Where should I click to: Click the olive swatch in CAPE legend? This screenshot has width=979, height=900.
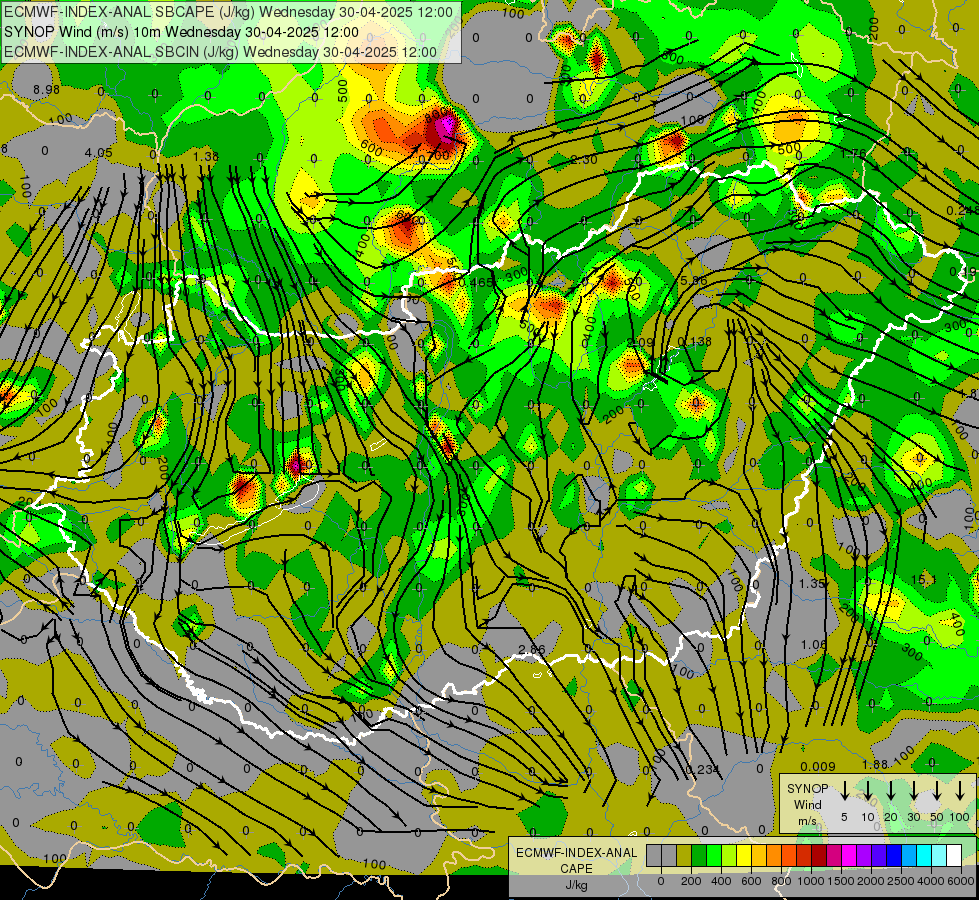pos(684,855)
